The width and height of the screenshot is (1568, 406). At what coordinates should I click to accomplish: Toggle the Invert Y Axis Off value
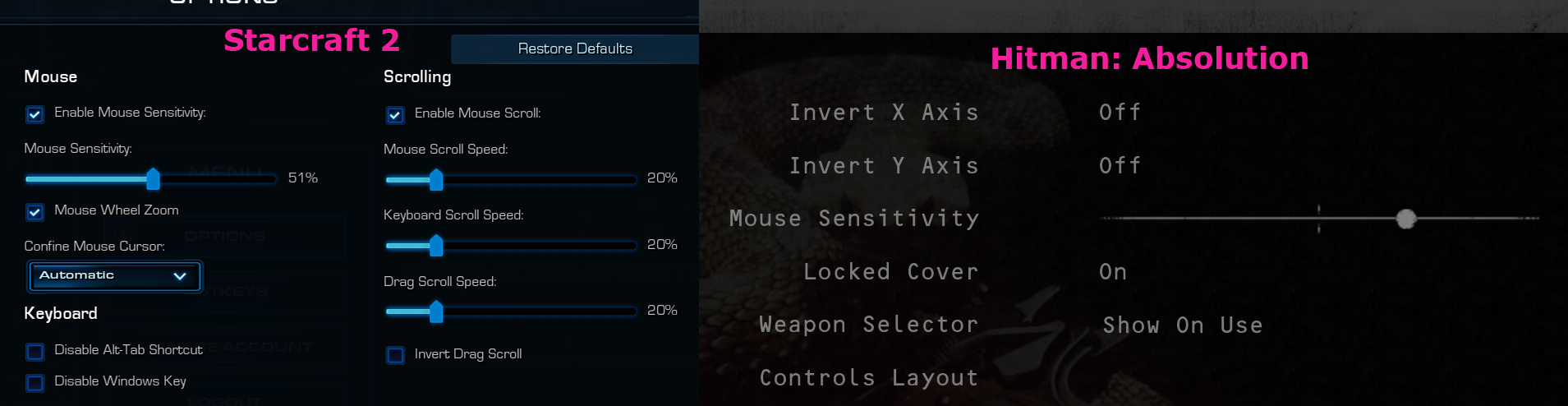pyautogui.click(x=1120, y=166)
